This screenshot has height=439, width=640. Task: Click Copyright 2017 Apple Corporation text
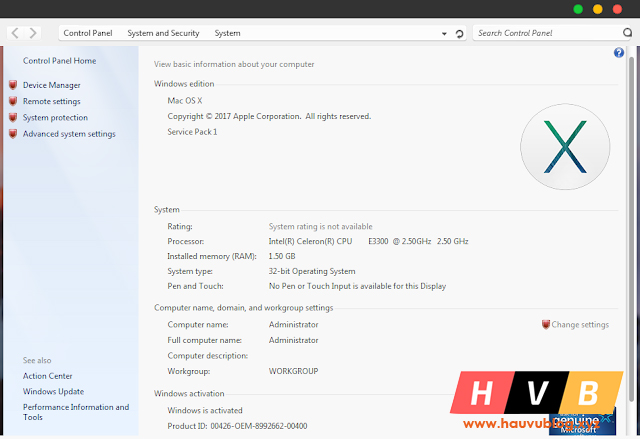pyautogui.click(x=269, y=116)
